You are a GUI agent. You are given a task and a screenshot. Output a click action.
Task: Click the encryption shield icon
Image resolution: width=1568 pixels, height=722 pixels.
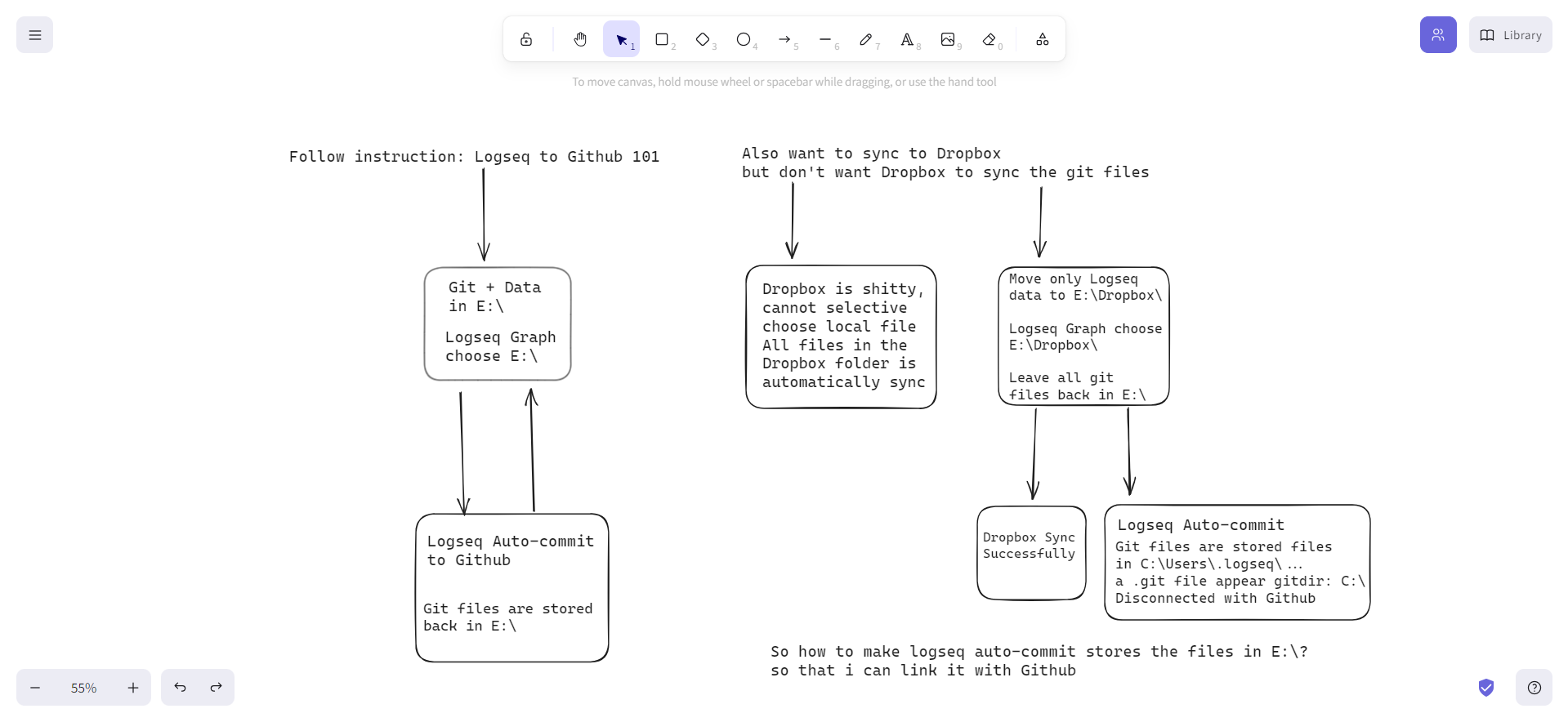pos(1486,688)
